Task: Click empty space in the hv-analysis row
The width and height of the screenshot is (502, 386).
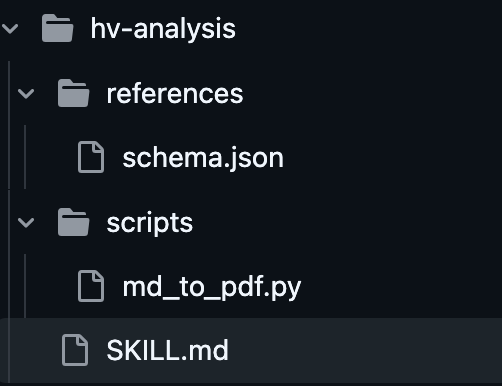Action: (367, 29)
